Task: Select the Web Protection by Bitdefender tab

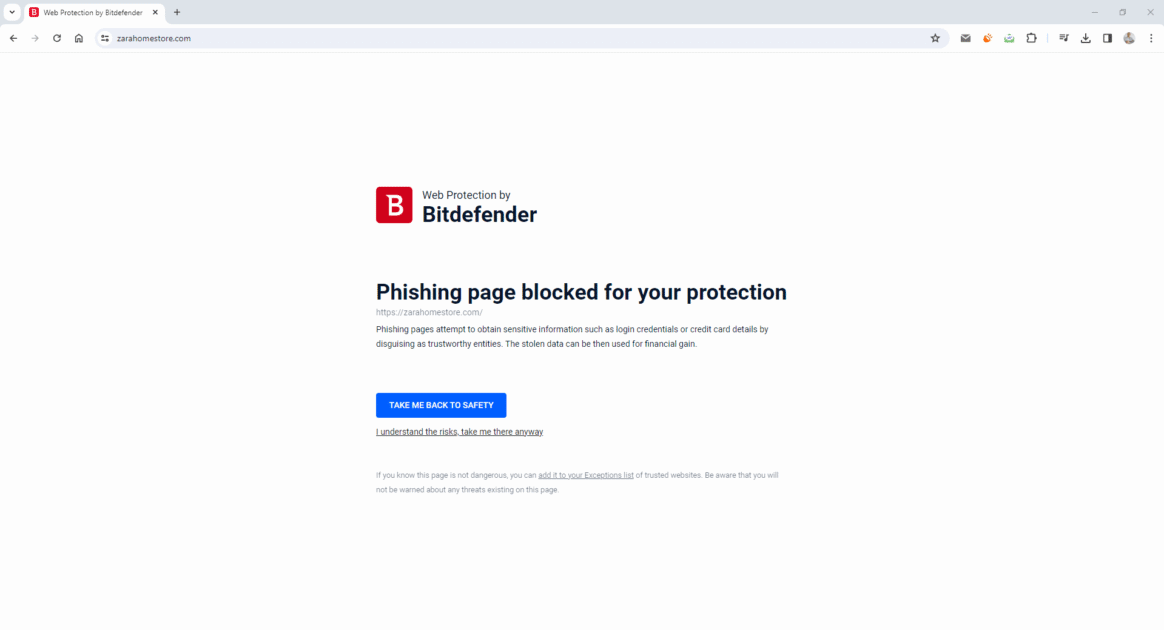Action: pos(90,12)
